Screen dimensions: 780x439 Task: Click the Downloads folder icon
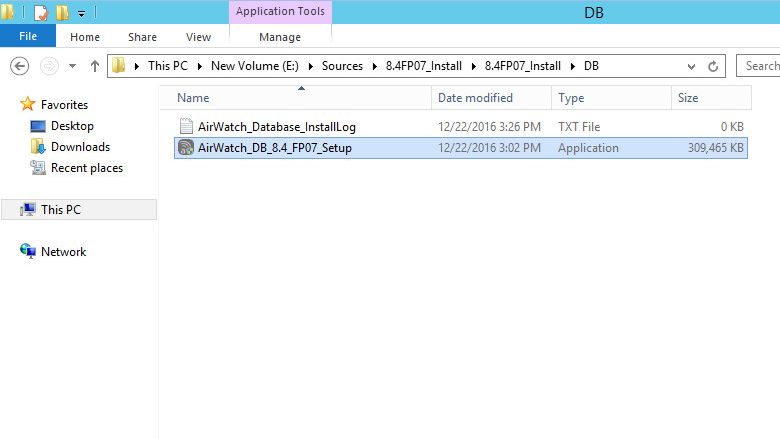[38, 147]
